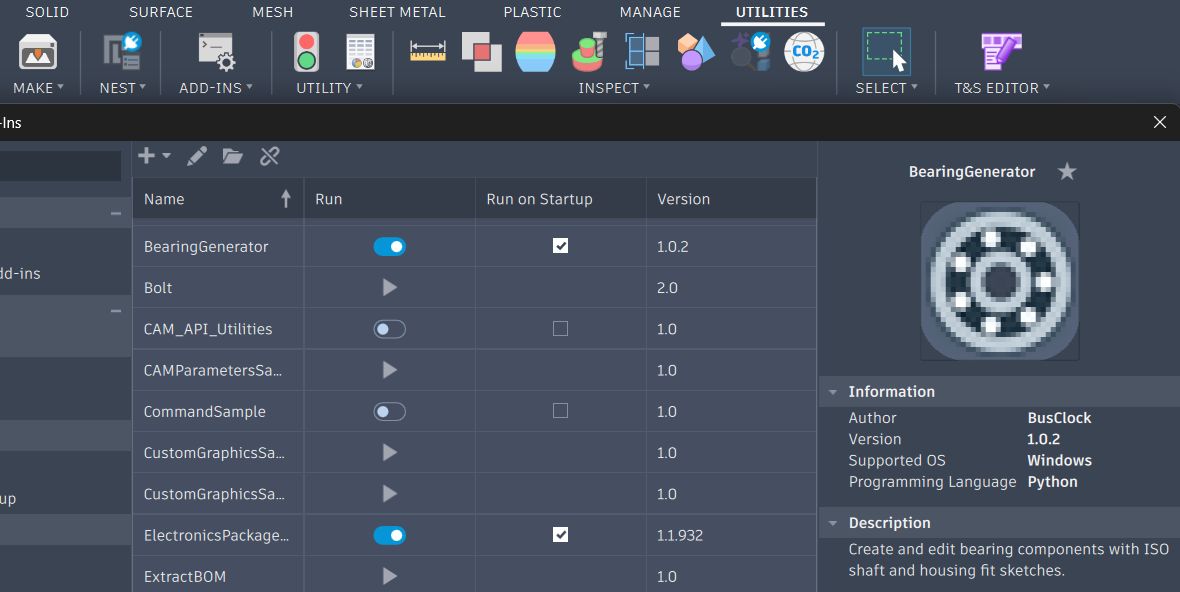Click the traffic light utility icon
The width and height of the screenshot is (1180, 592).
click(x=306, y=52)
